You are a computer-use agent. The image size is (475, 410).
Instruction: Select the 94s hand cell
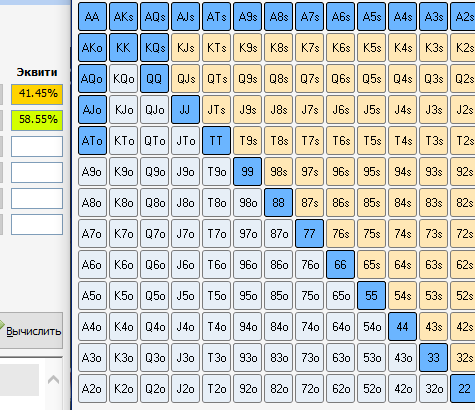pyautogui.click(x=402, y=171)
